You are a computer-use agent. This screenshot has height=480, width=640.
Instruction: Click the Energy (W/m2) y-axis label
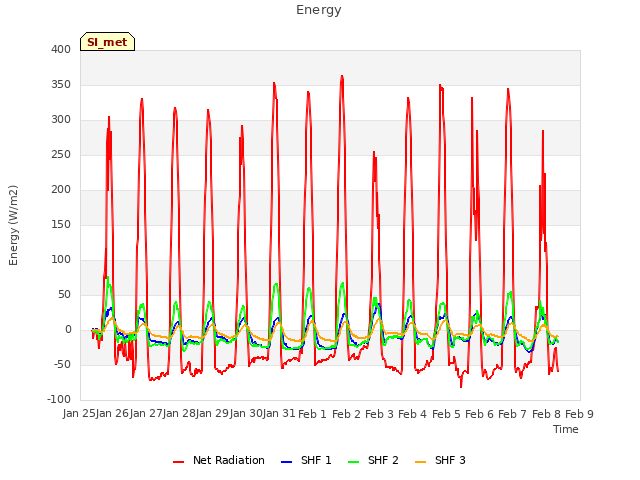click(x=13, y=225)
